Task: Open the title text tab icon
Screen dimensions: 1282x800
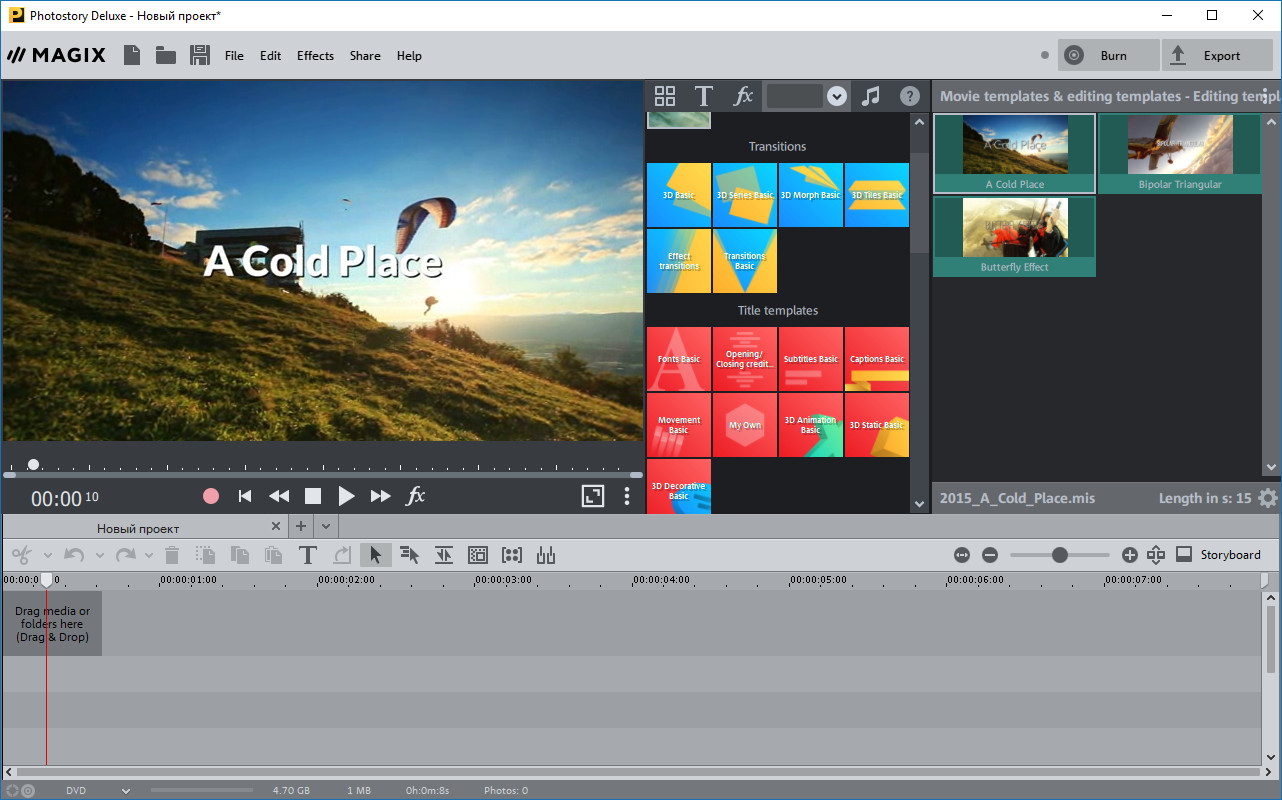Action: coord(704,96)
